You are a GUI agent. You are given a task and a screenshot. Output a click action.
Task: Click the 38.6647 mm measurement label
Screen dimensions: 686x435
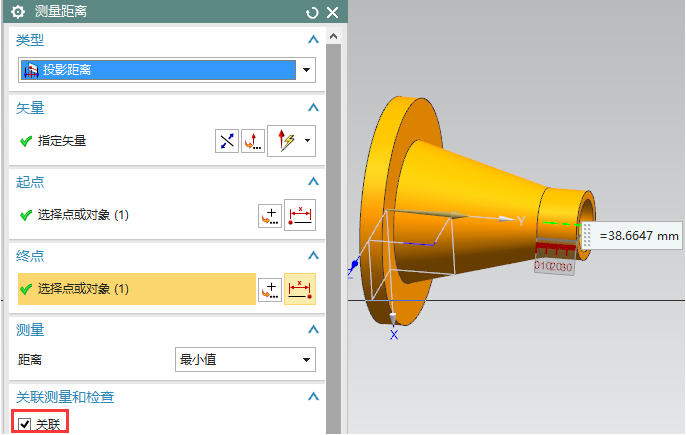click(639, 237)
